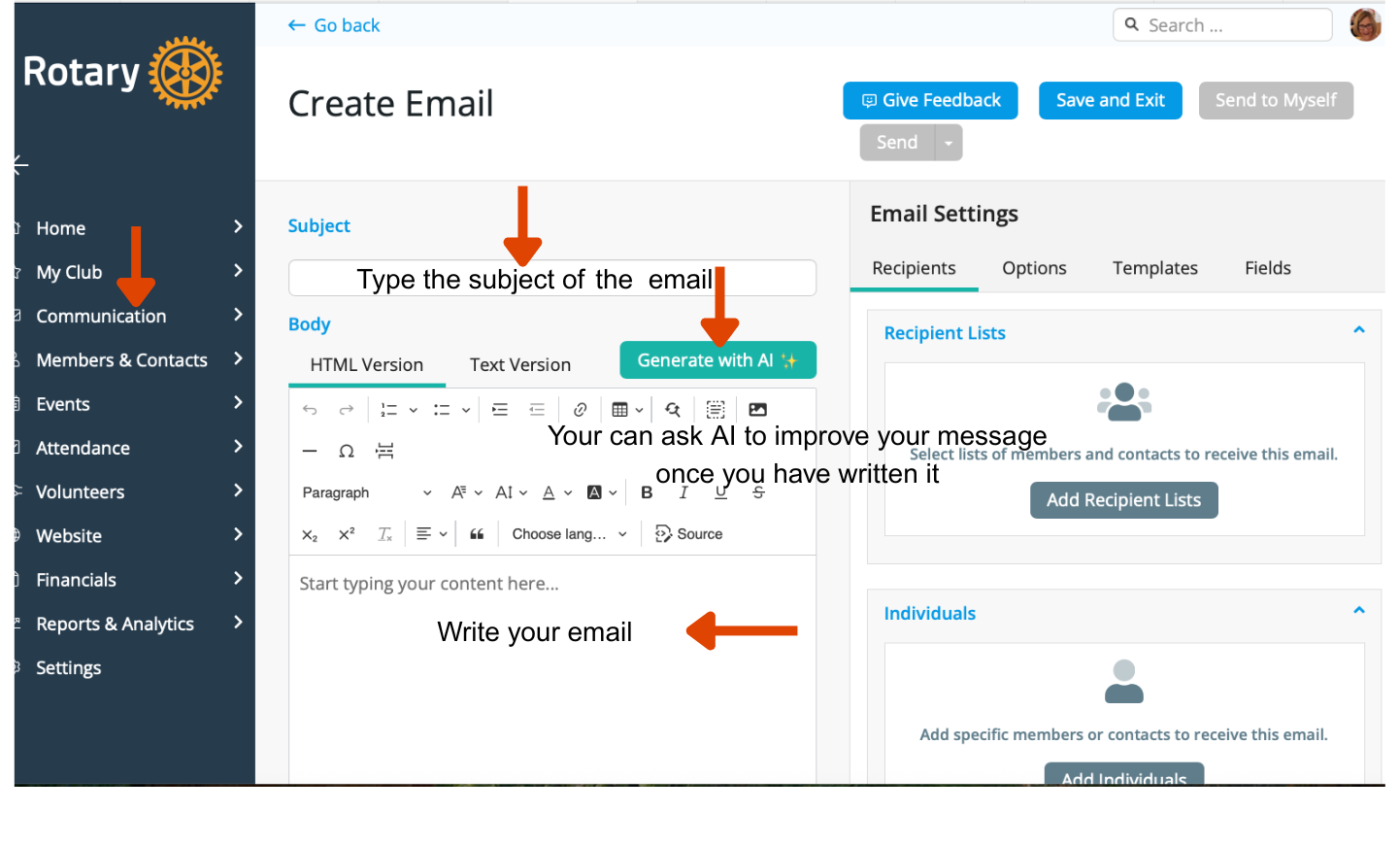Viewport: 1400px width, 846px height.
Task: Decrease indent of the paragraph
Action: [x=537, y=410]
